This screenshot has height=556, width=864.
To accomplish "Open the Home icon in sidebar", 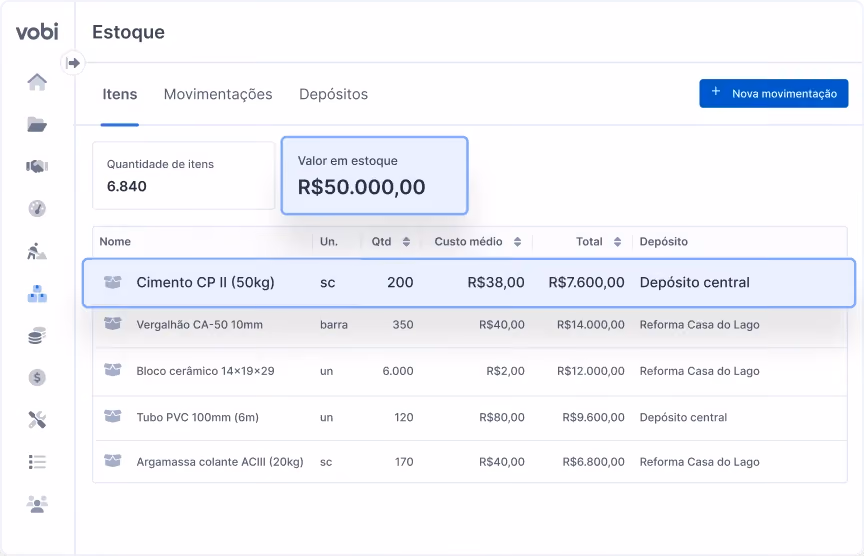I will tap(37, 82).
